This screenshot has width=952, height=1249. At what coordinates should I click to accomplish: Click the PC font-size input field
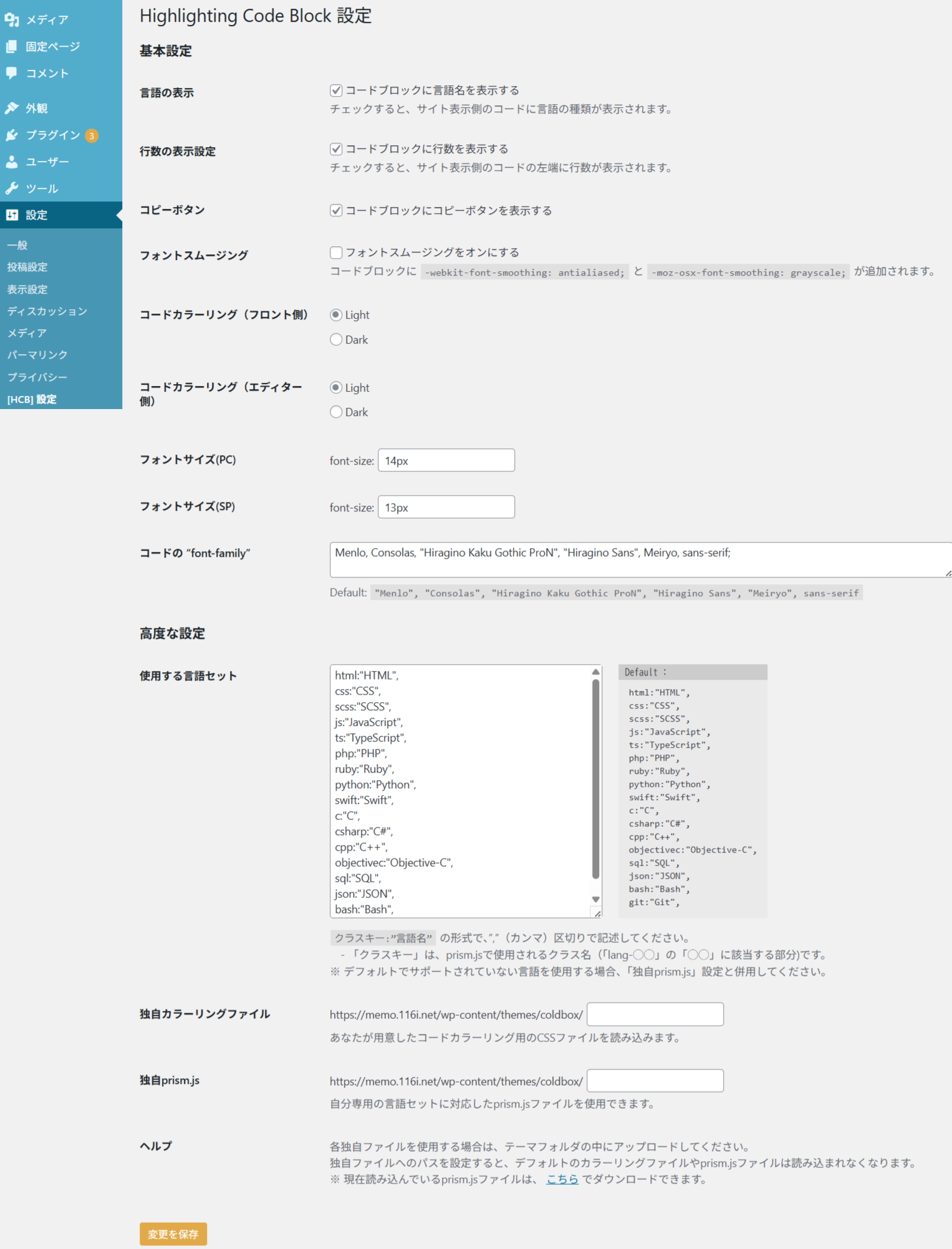pyautogui.click(x=446, y=461)
